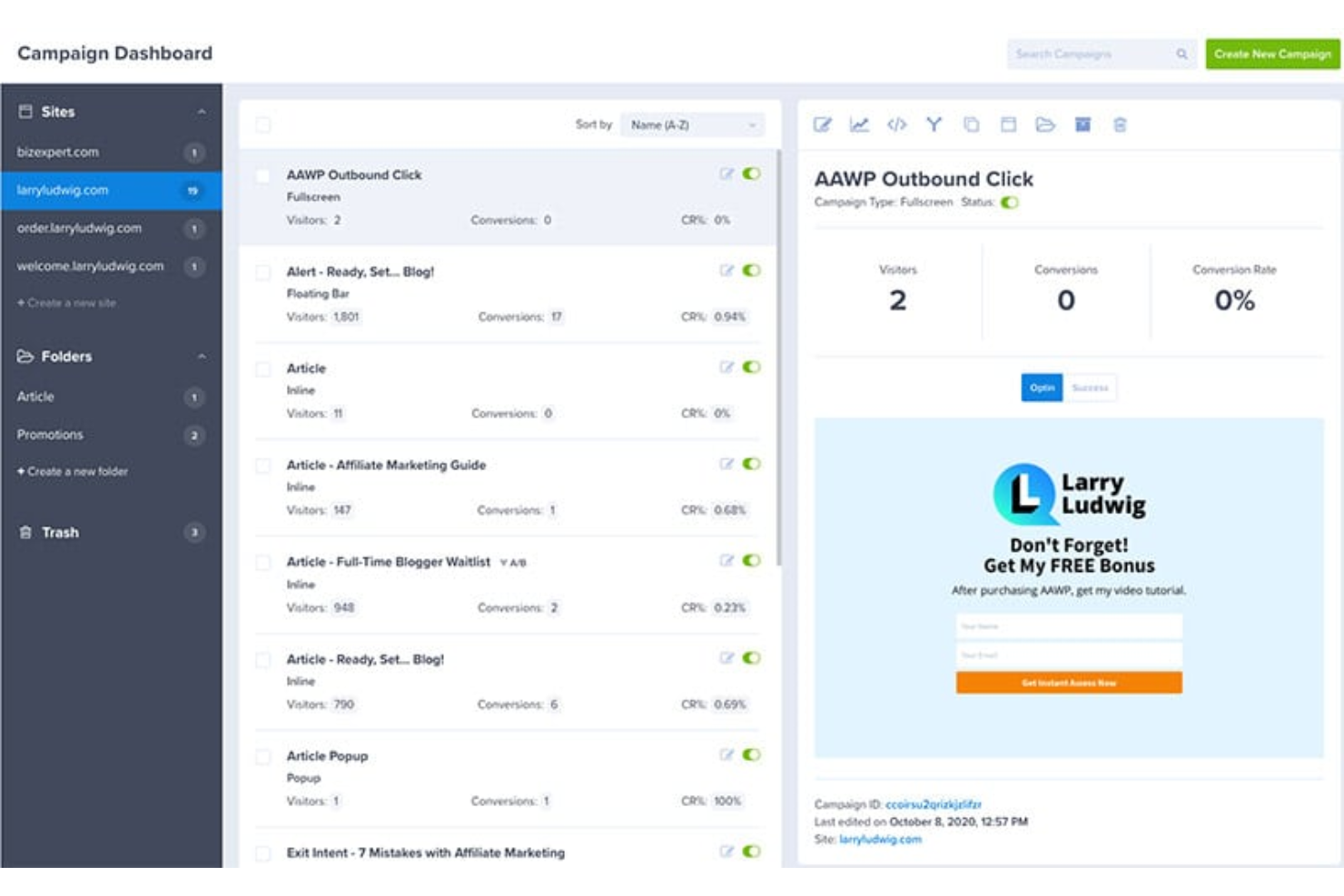The height and width of the screenshot is (896, 1344).
Task: View the campaign analytics chart icon
Action: 861,125
